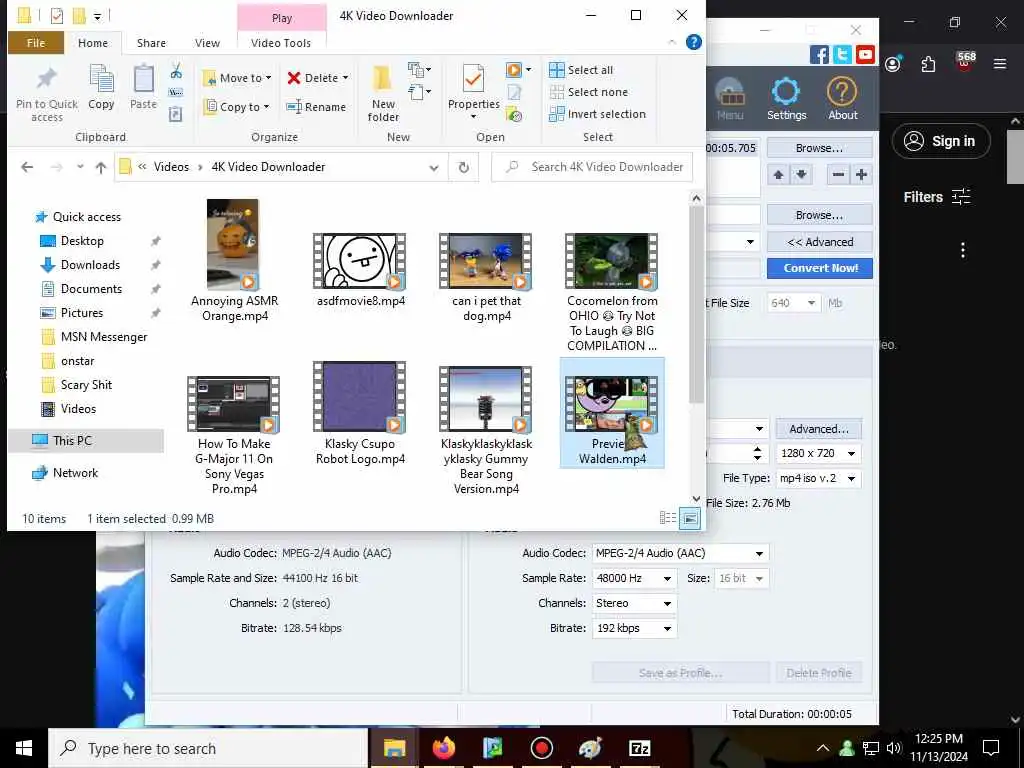1024x768 pixels.
Task: Open browser extensions puzzle icon
Action: pos(928,64)
